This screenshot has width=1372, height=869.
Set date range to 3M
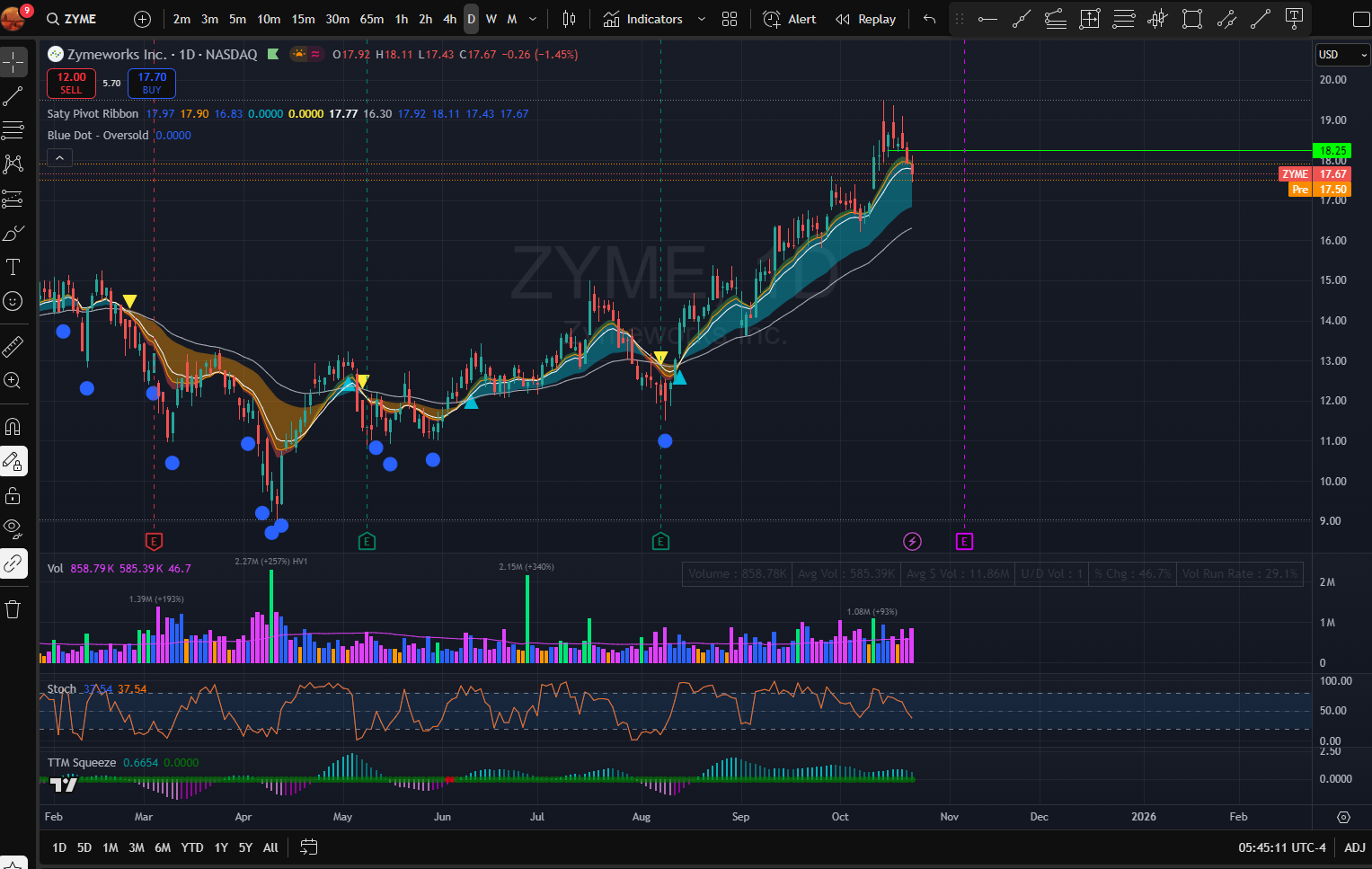point(137,847)
